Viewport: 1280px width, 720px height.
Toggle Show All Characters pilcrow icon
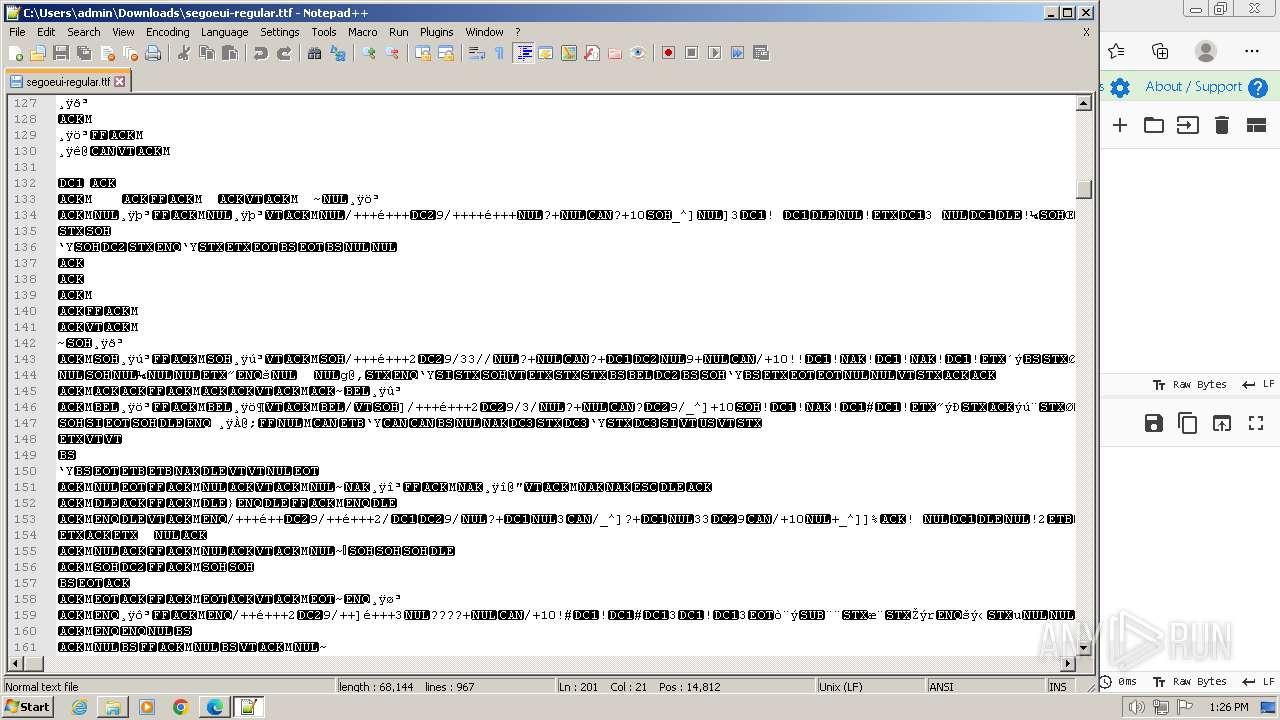coord(499,53)
